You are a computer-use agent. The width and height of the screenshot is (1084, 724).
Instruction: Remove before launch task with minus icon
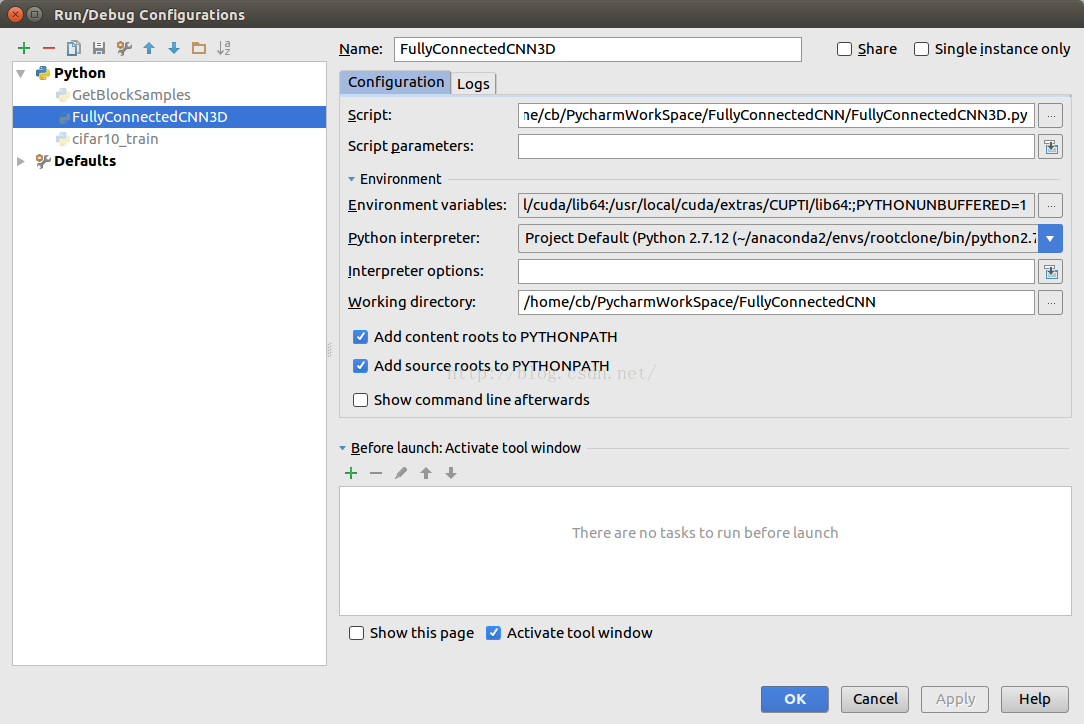(376, 473)
